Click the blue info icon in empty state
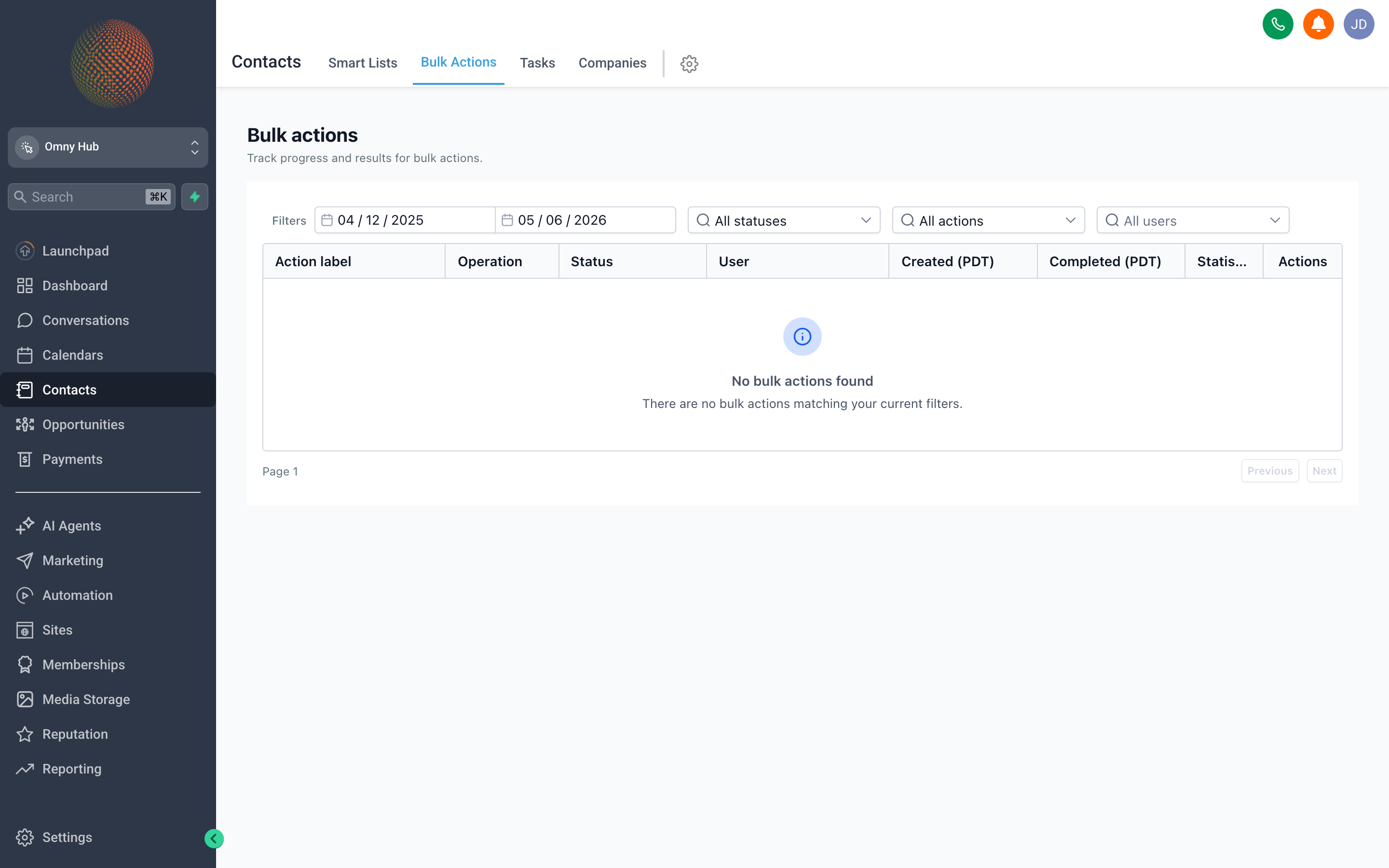This screenshot has height=868, width=1389. click(802, 337)
